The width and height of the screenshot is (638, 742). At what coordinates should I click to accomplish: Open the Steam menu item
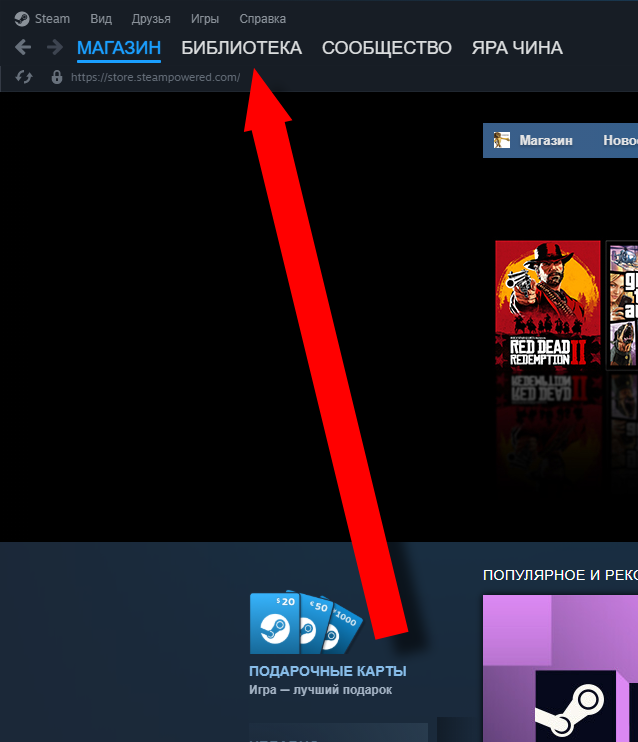[x=53, y=19]
